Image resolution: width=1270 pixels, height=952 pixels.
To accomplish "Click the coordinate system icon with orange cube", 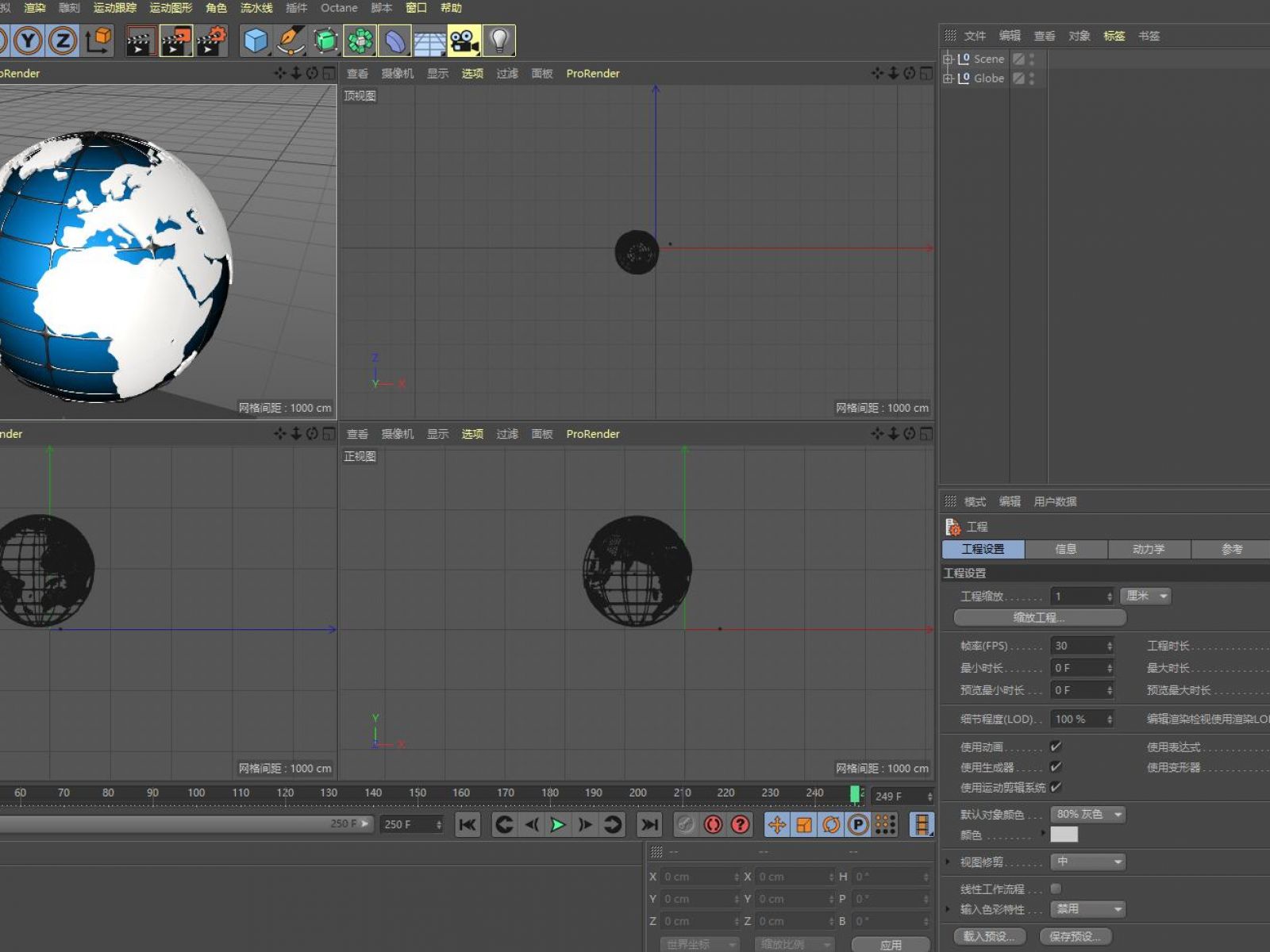I will click(98, 40).
